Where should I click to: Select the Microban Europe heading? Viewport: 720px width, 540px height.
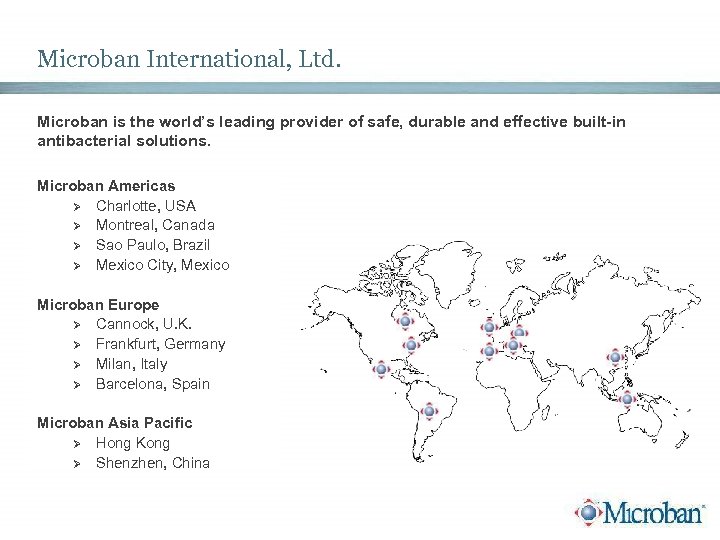pyautogui.click(x=98, y=305)
